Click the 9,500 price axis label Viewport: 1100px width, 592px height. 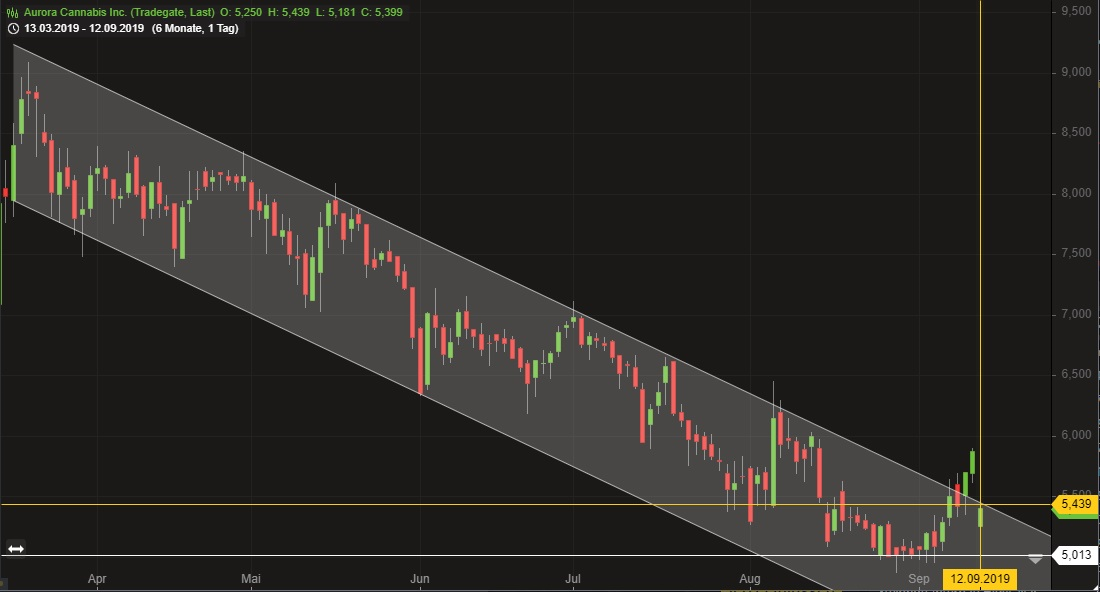(x=1076, y=11)
